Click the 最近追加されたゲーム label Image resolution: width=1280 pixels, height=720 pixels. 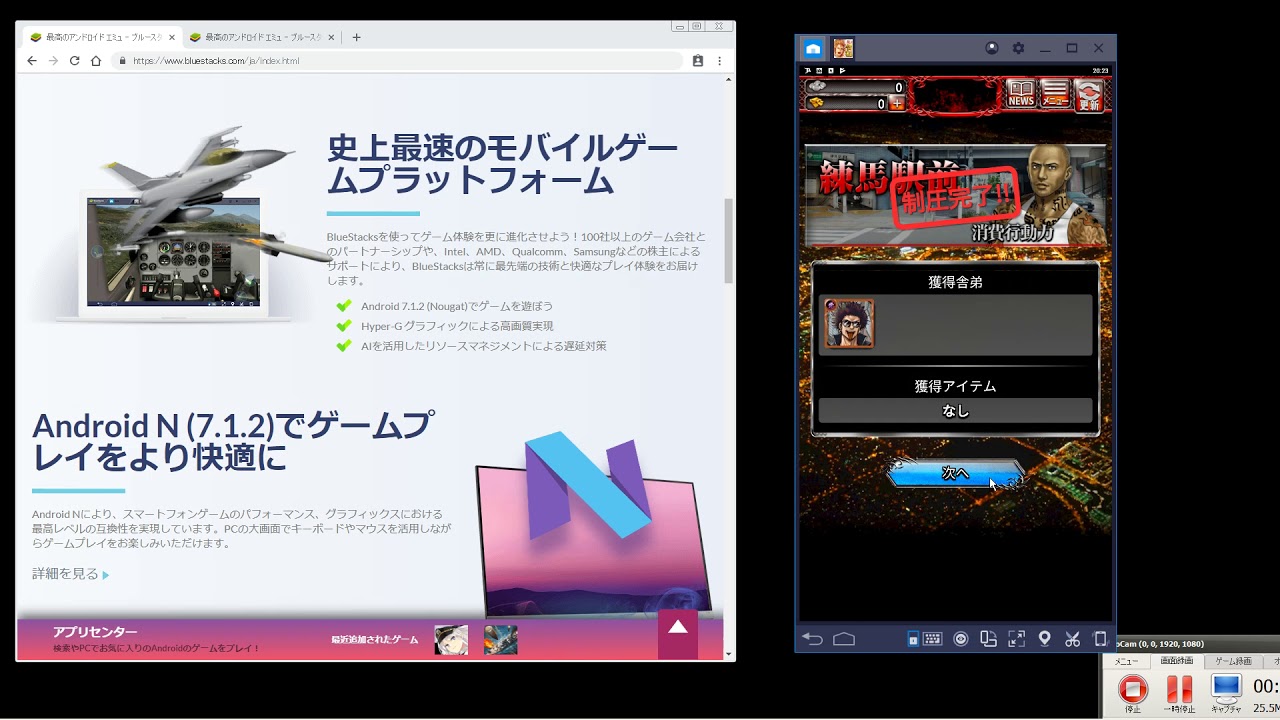[375, 640]
